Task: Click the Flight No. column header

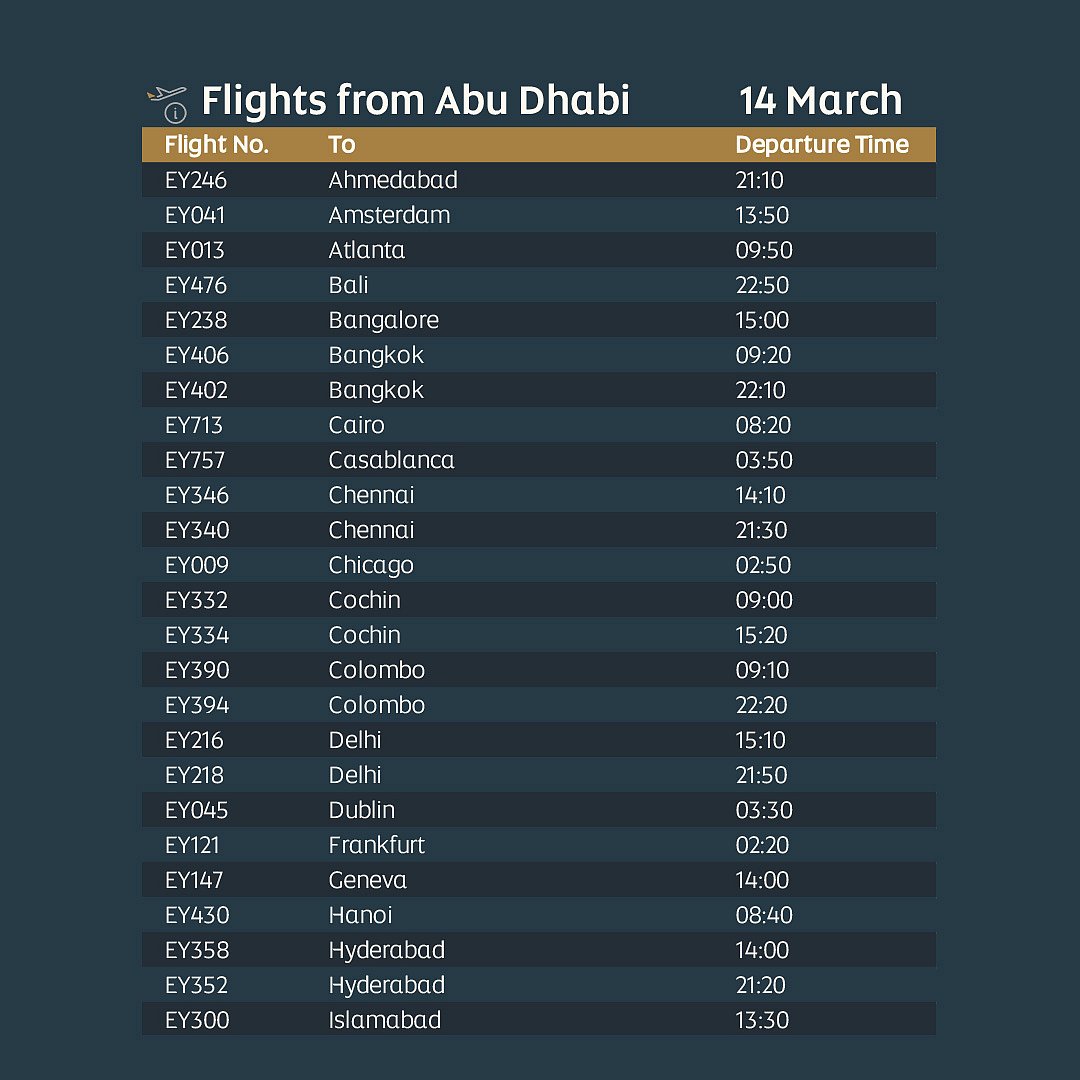Action: (x=217, y=145)
